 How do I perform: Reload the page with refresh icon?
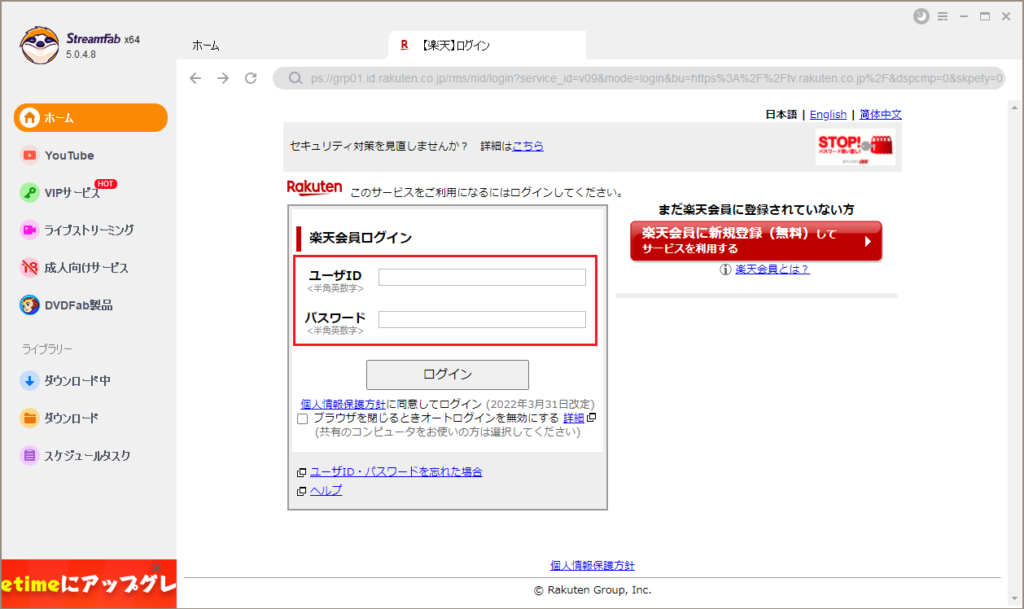pos(251,78)
